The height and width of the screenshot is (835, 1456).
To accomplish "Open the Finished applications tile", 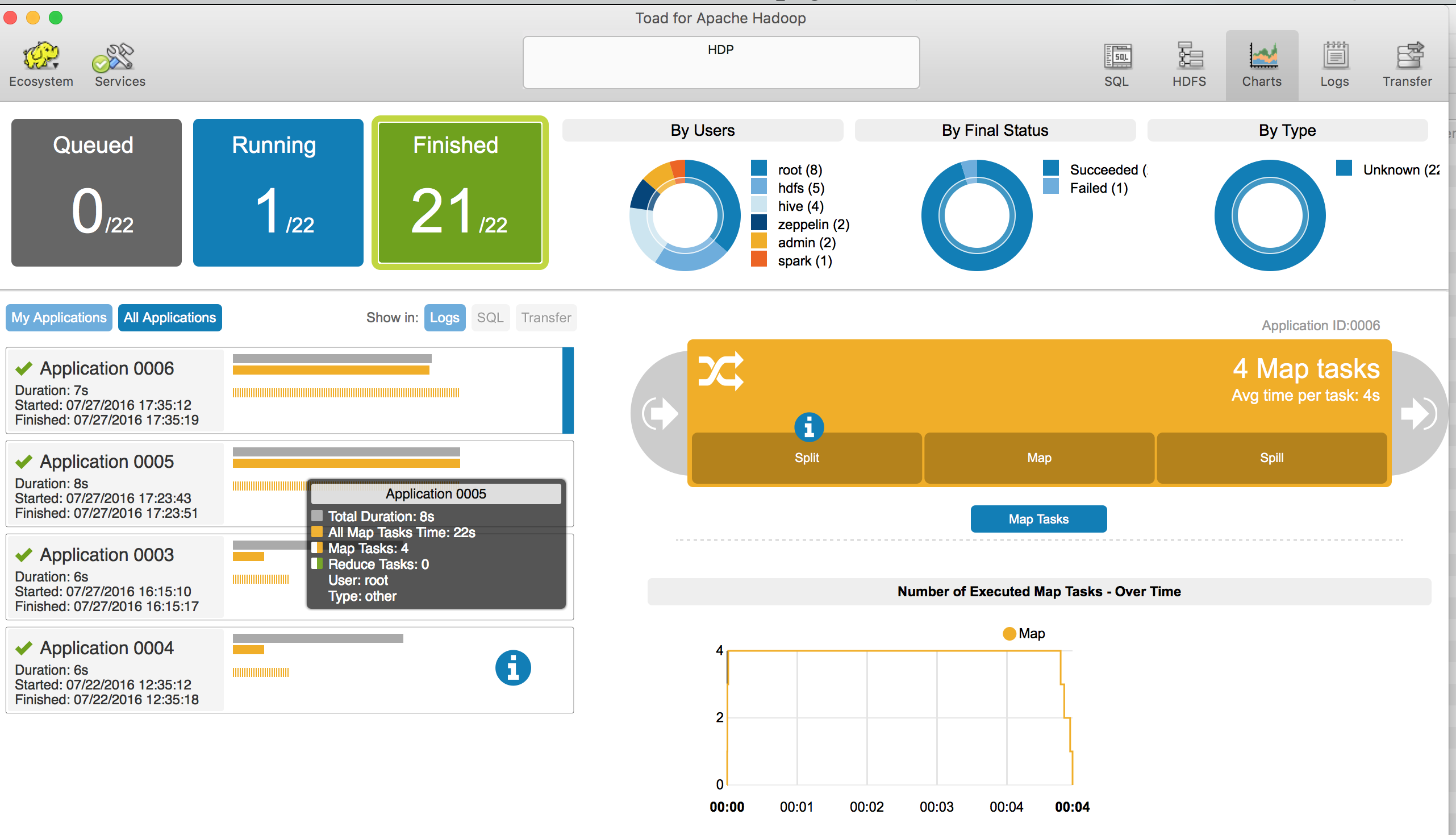I will tap(460, 192).
